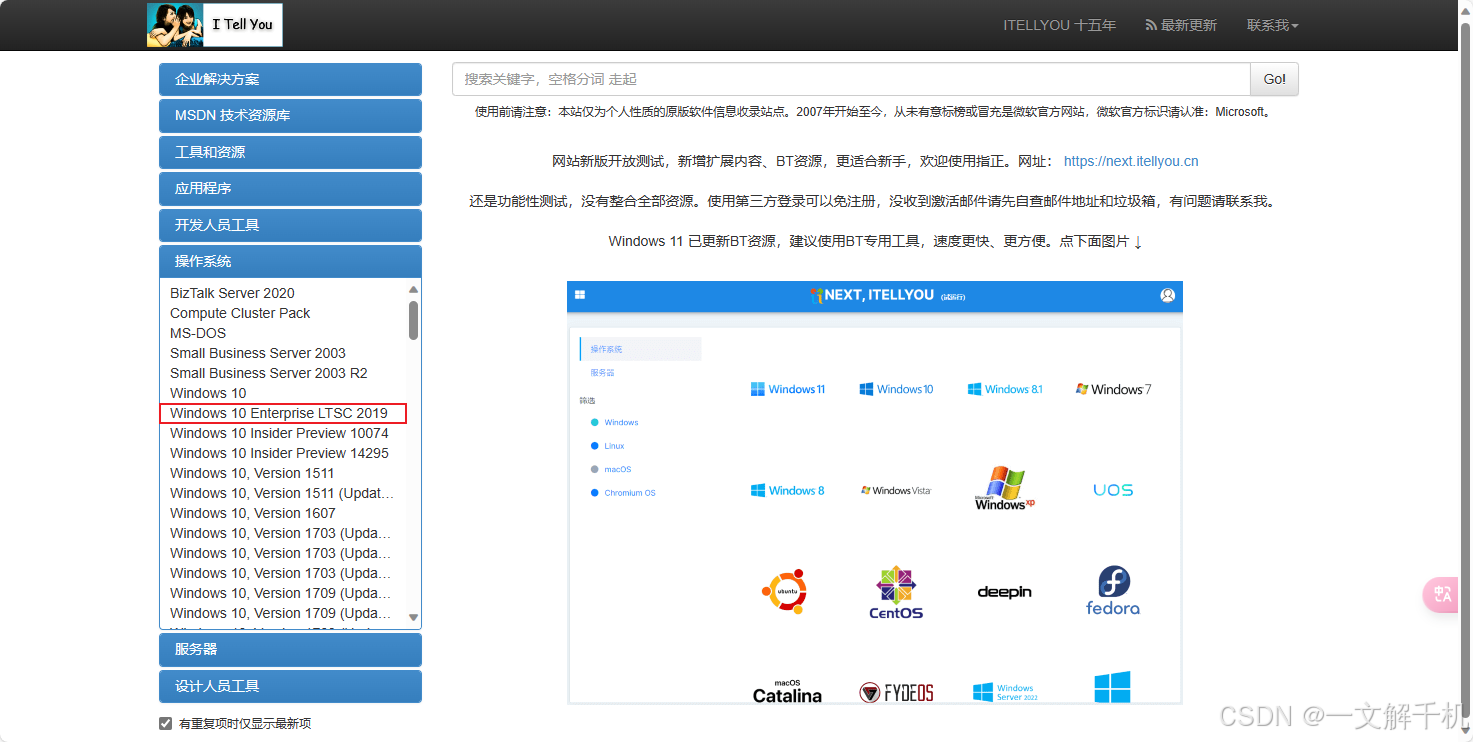Expand the 服务器 sidebar category
The image size is (1473, 742).
290,649
